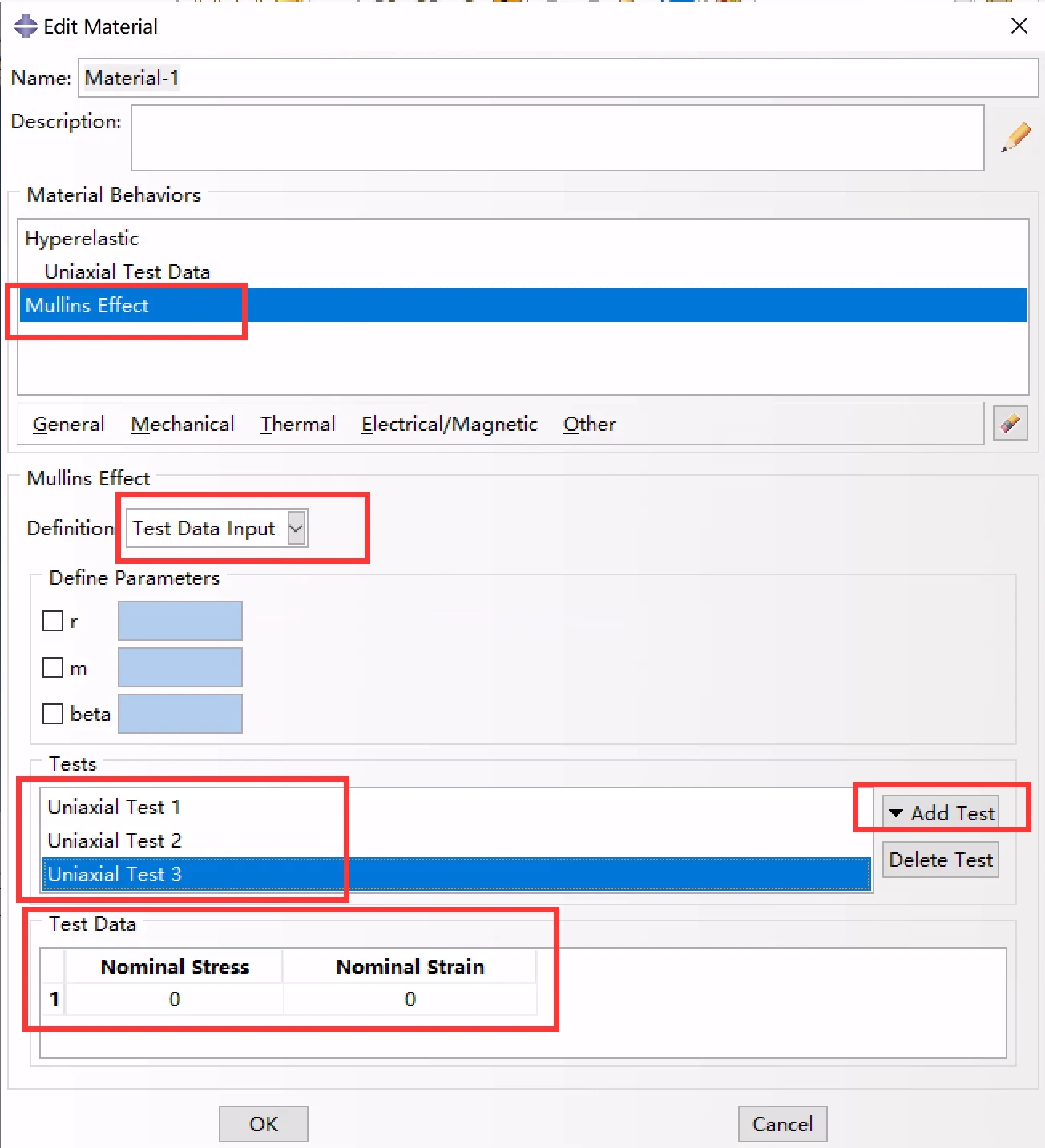
Task: Click the eraser icon to delete behavior
Action: (x=1011, y=422)
